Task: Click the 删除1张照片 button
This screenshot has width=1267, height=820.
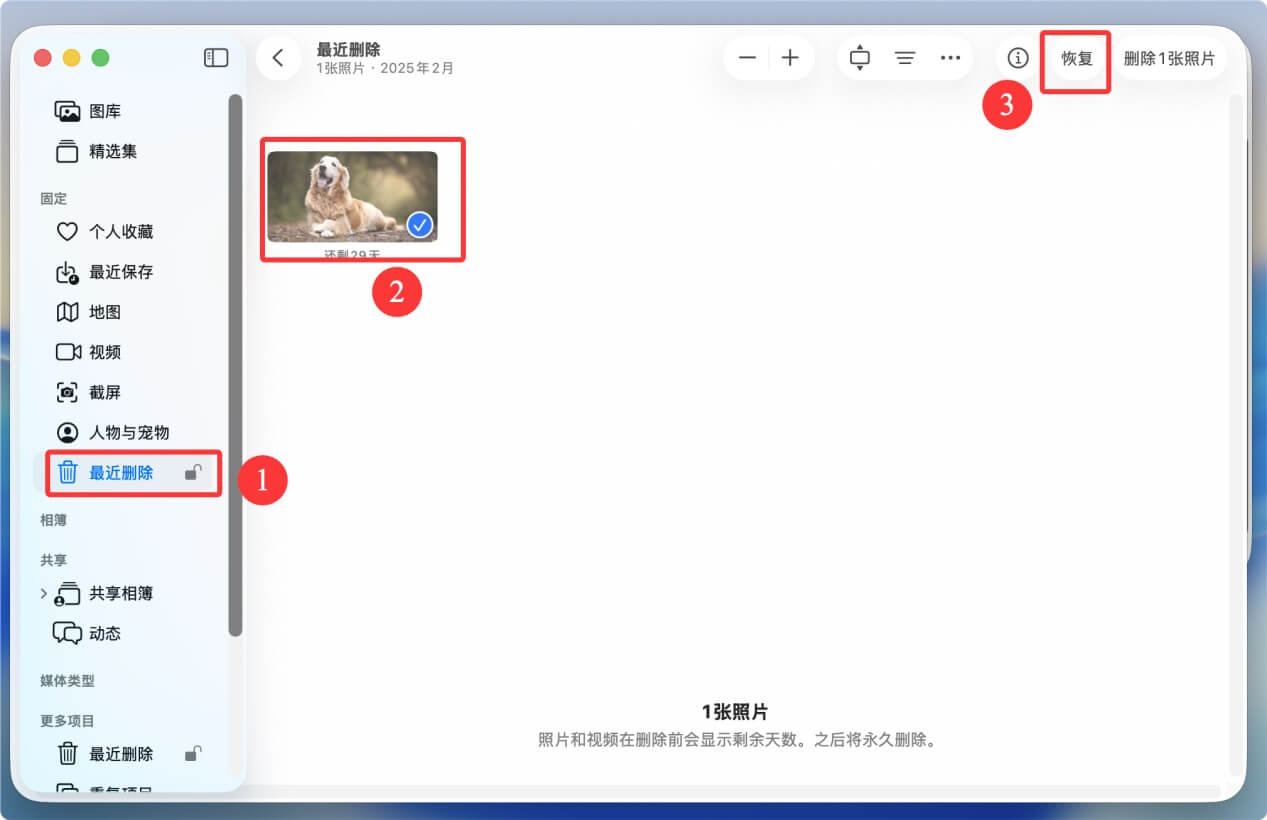Action: pyautogui.click(x=1170, y=58)
